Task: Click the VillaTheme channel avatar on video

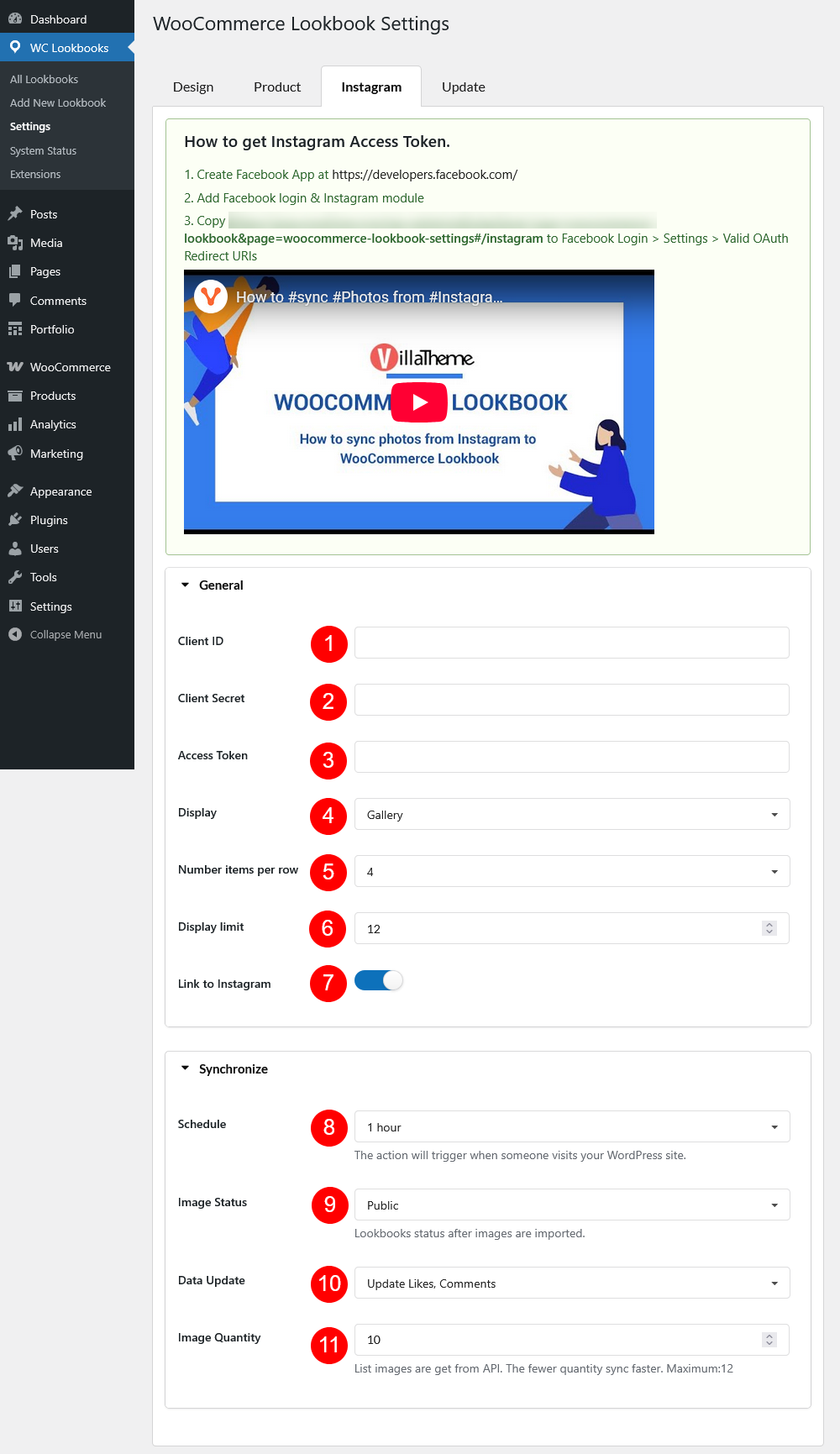Action: pos(211,296)
